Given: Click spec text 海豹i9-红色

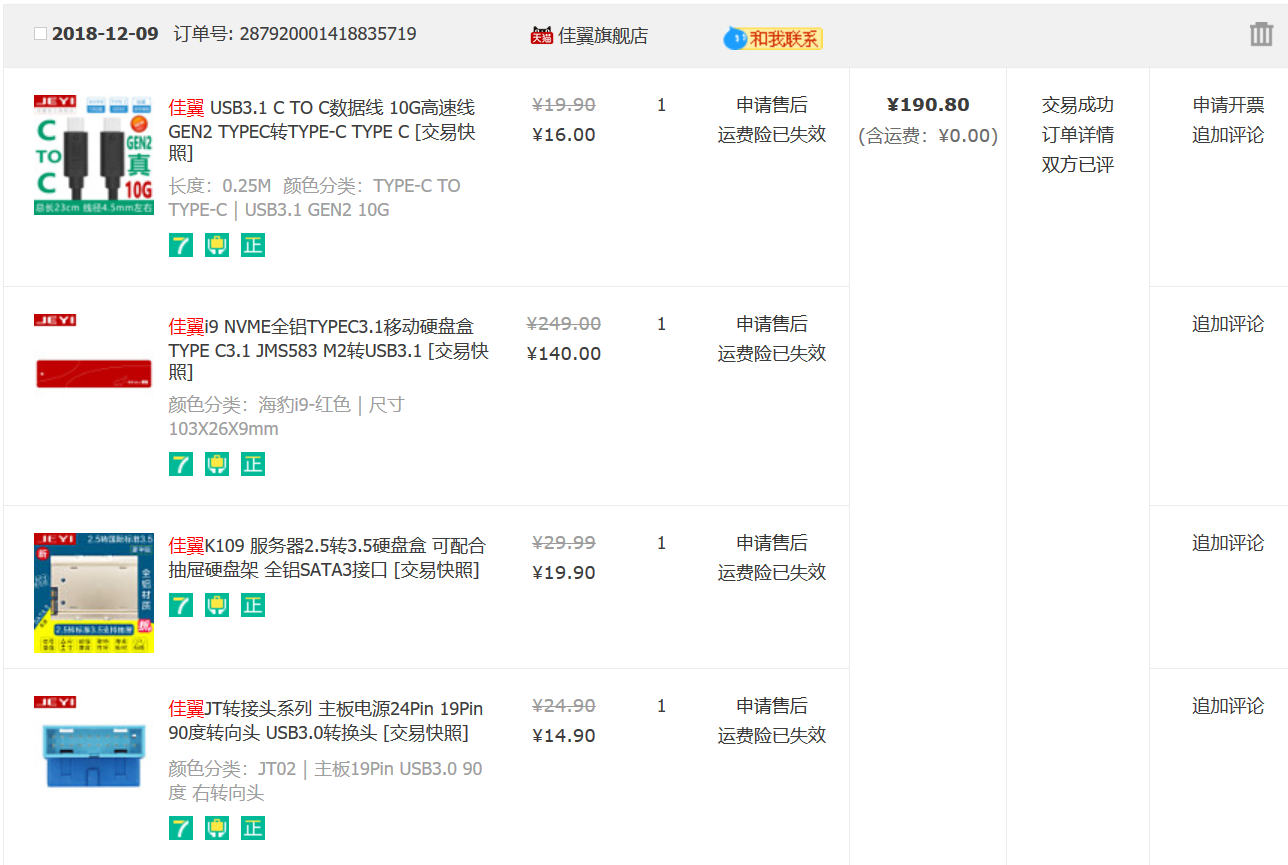Looking at the screenshot, I should click(x=304, y=405).
